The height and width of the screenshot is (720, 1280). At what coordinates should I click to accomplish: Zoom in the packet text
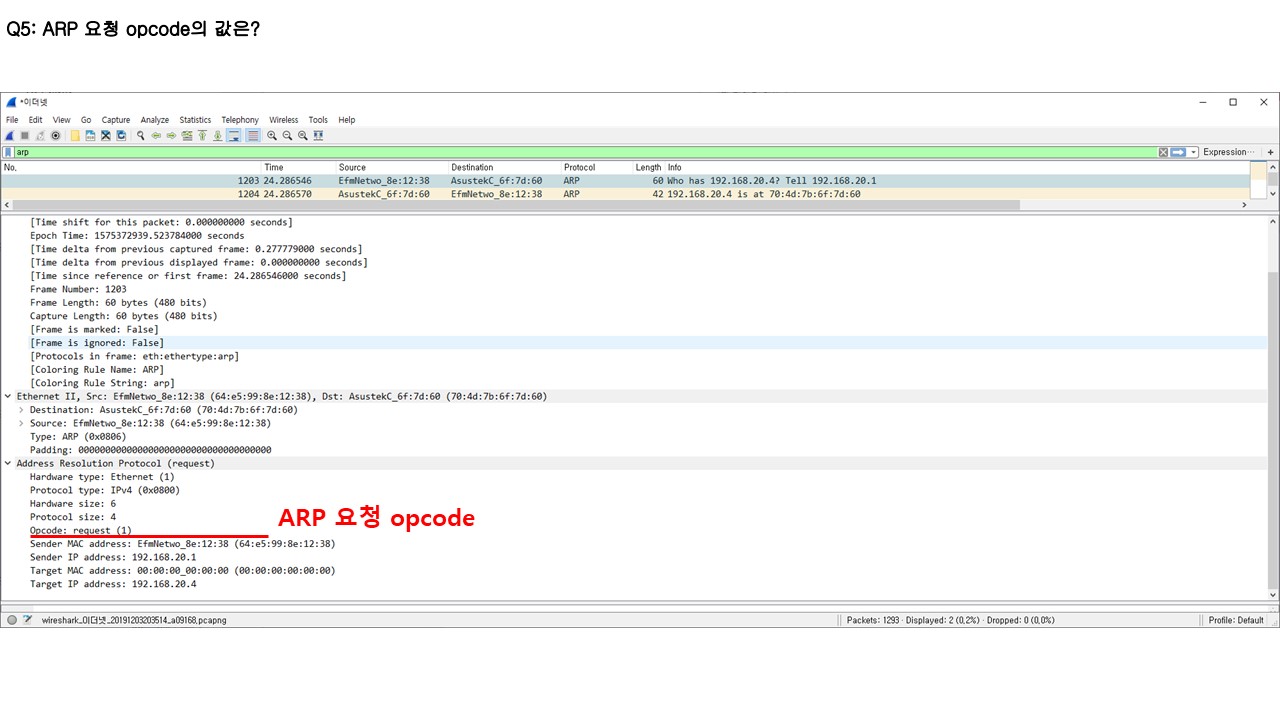[272, 135]
